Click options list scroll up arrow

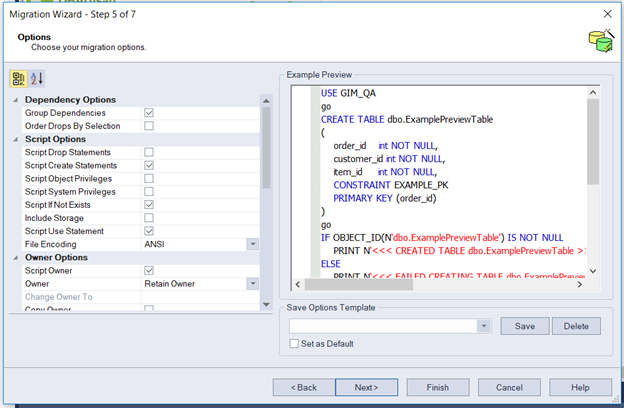pyautogui.click(x=266, y=101)
